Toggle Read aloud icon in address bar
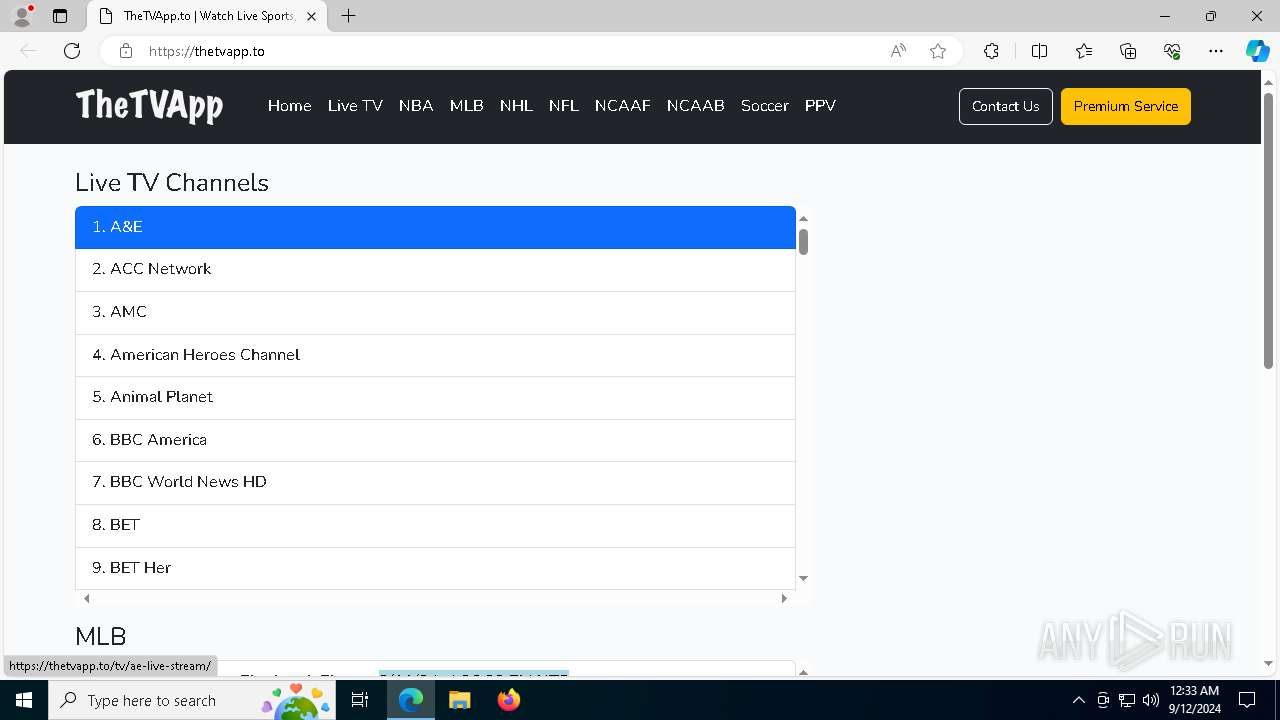The image size is (1280, 720). (x=898, y=51)
